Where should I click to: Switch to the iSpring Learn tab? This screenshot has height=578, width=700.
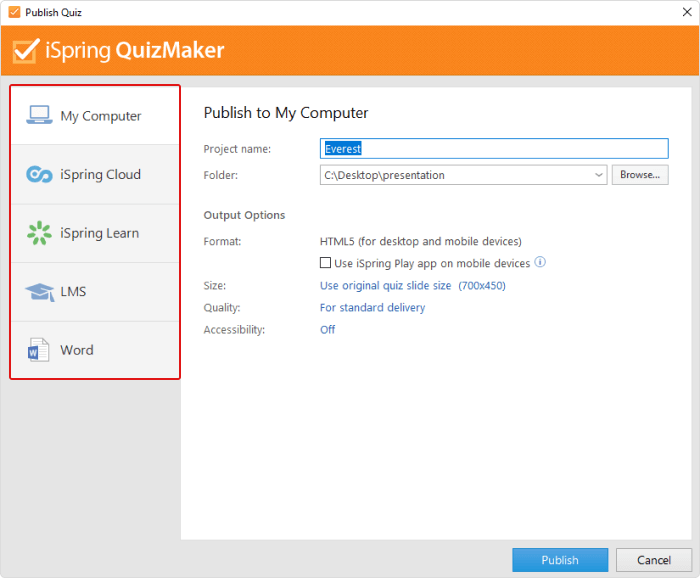(x=95, y=233)
